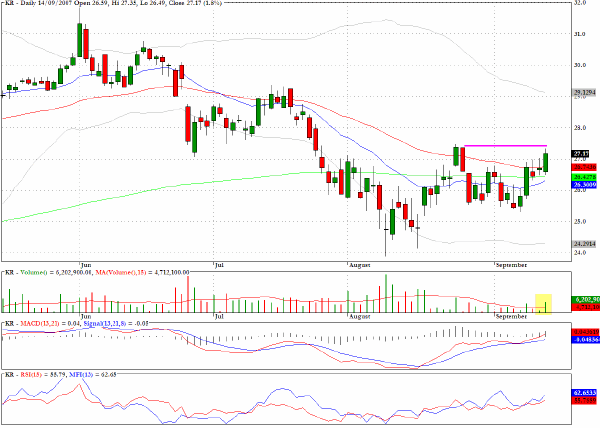Click Jul on the price chart axis

tap(219, 265)
